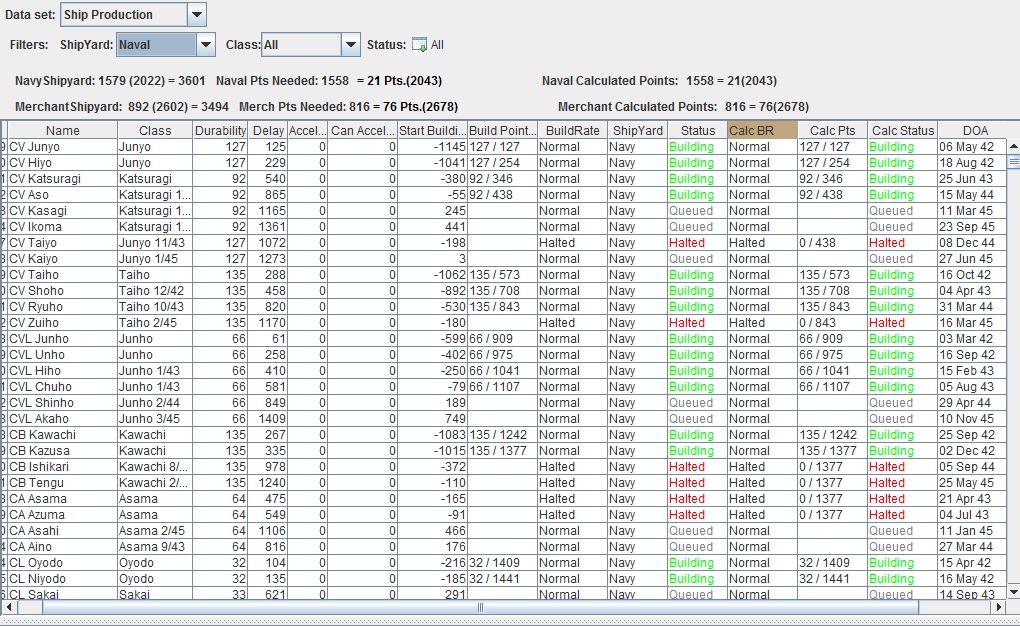Click the Status column header
Image resolution: width=1020 pixels, height=626 pixels.
pyautogui.click(x=697, y=130)
